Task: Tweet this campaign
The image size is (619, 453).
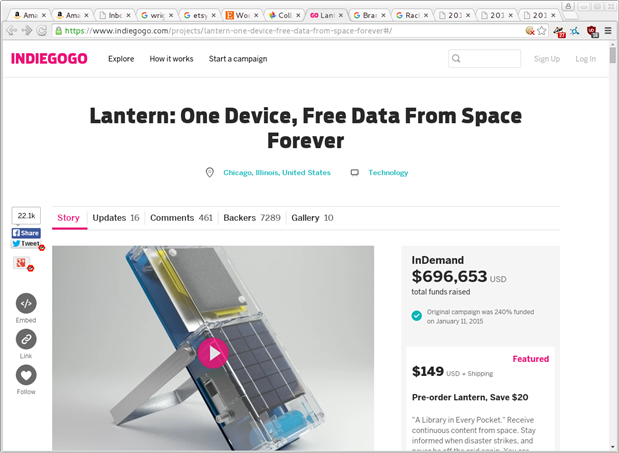Action: (26, 244)
